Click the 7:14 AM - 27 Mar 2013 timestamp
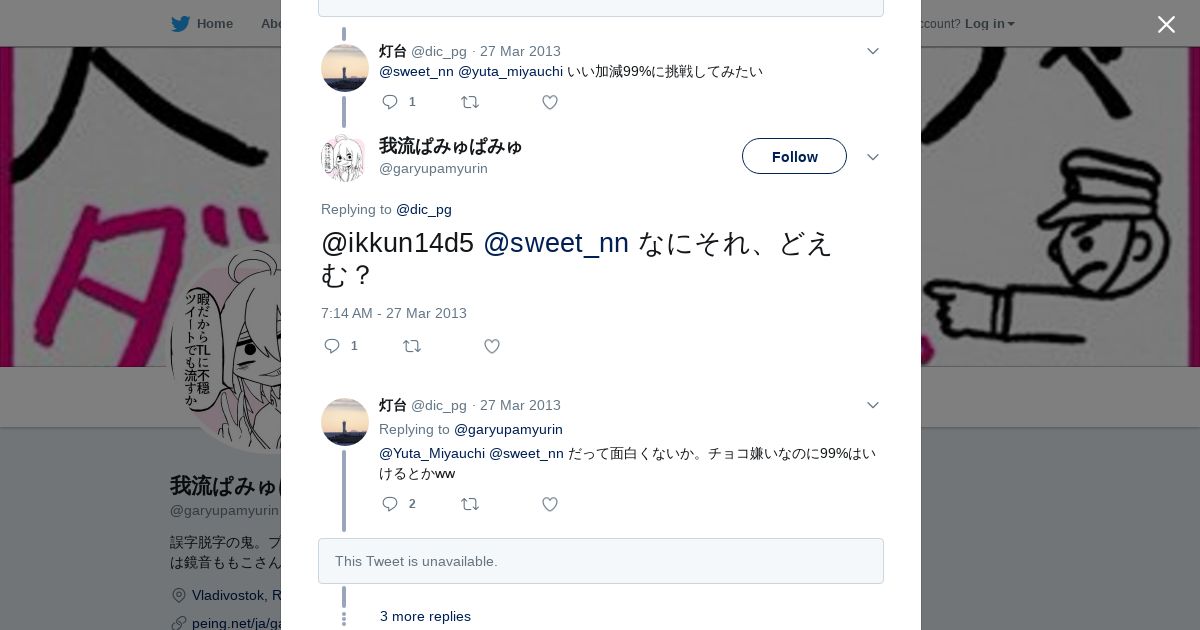The height and width of the screenshot is (630, 1200). pos(394,313)
